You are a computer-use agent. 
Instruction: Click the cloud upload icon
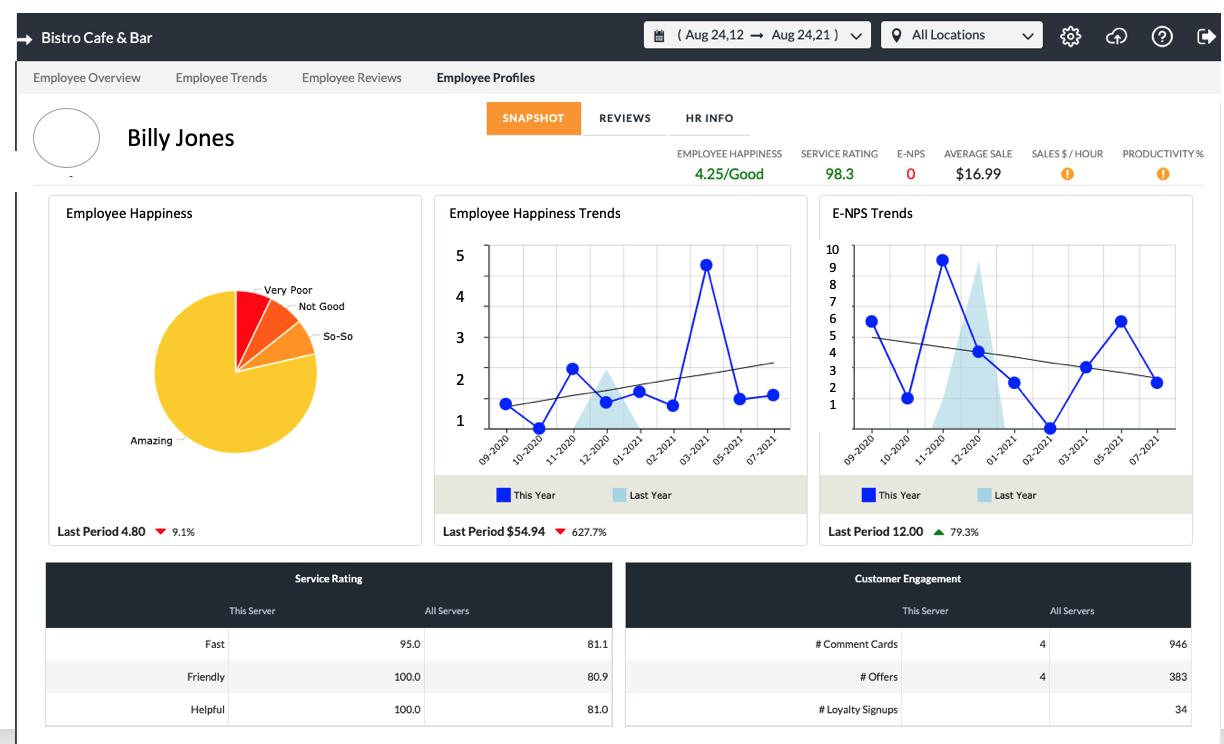[1116, 36]
